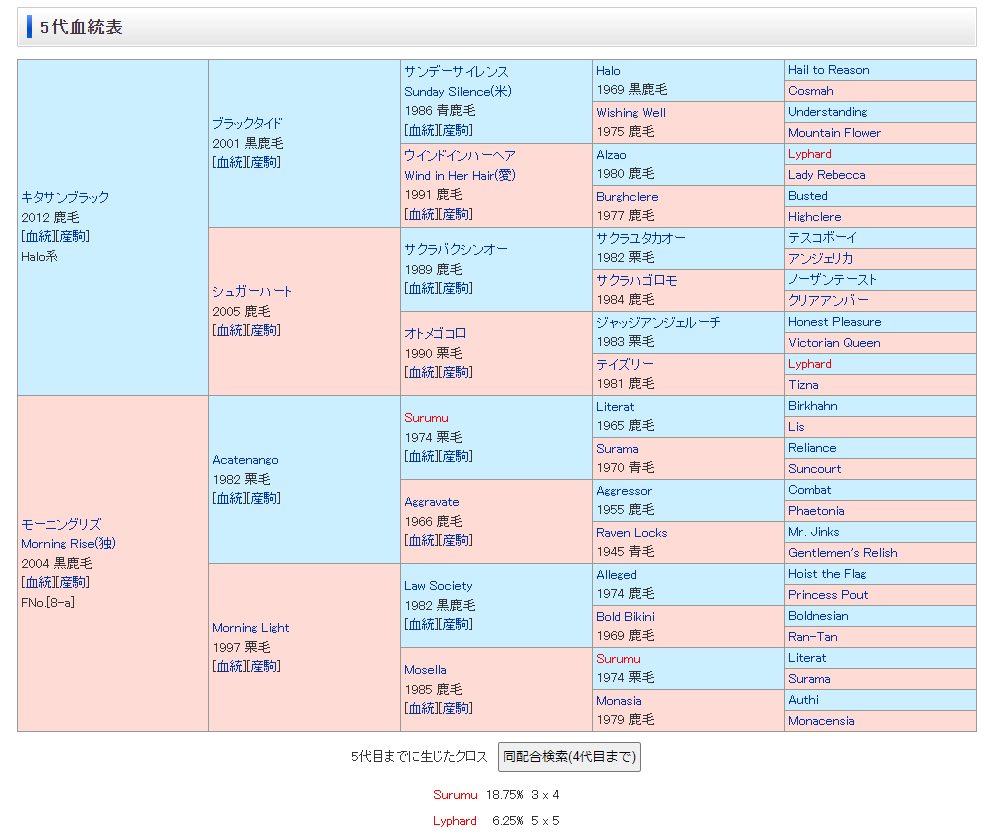Open the Victorian Queen link
This screenshot has height=835, width=1008.
(834, 343)
